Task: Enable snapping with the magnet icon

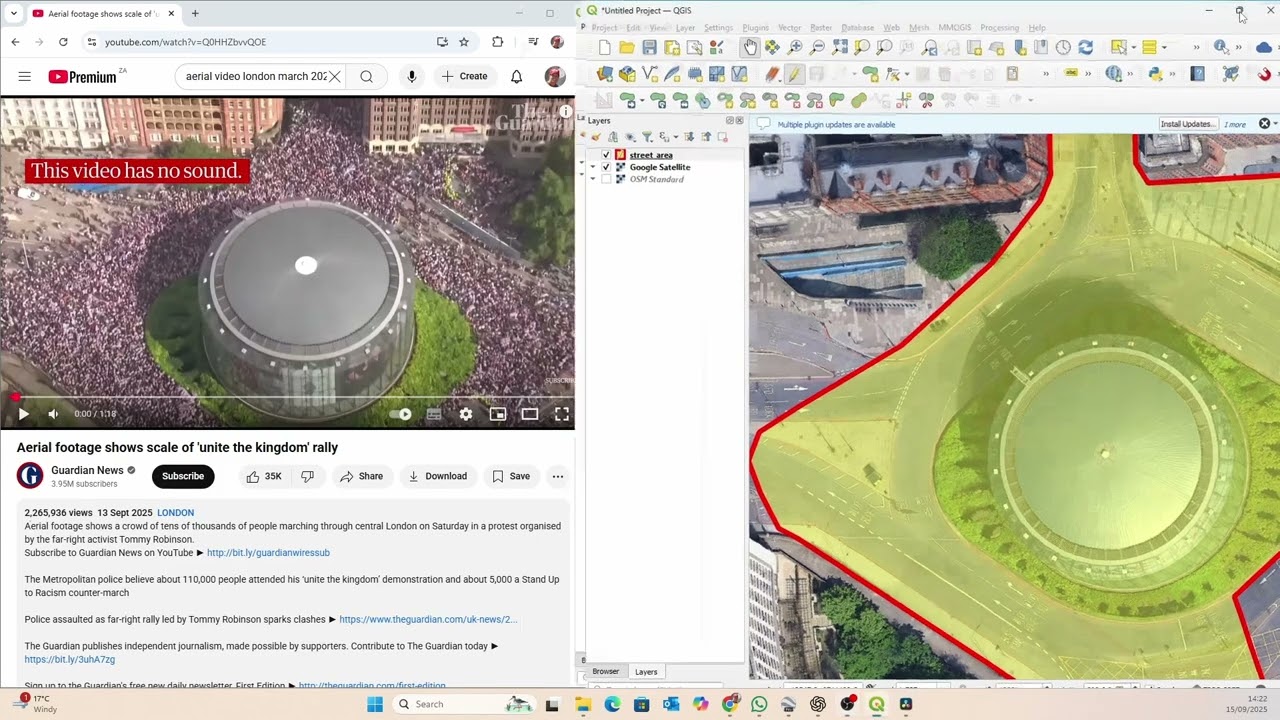Action: pos(1264,73)
